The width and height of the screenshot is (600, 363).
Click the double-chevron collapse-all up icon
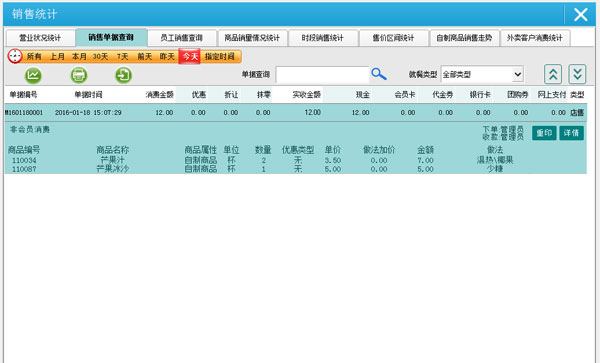click(553, 74)
